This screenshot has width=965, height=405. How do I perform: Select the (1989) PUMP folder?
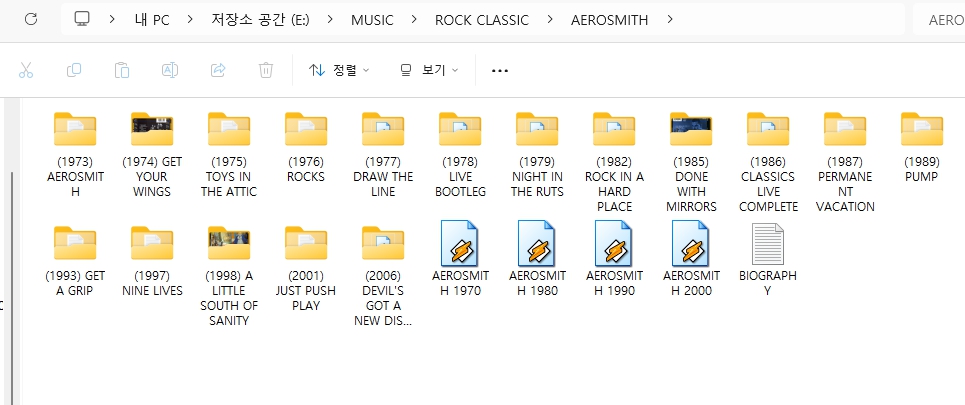pos(922,146)
